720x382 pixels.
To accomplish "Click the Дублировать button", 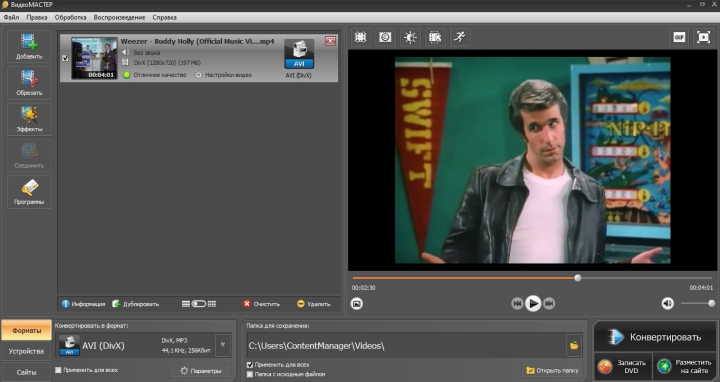I will (x=136, y=304).
